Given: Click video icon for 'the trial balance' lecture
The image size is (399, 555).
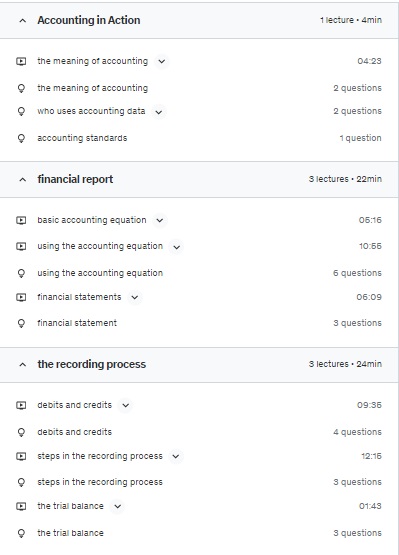Looking at the screenshot, I should point(21,506).
